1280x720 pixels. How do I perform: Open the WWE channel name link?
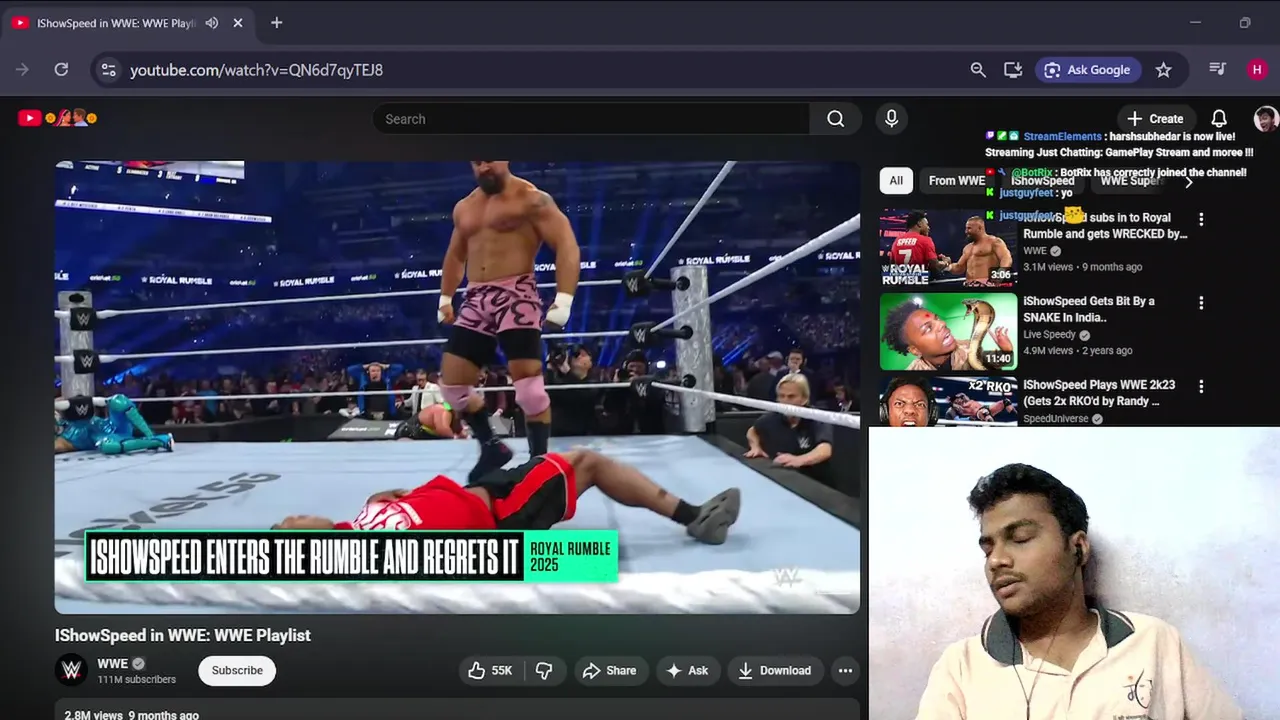pos(112,664)
